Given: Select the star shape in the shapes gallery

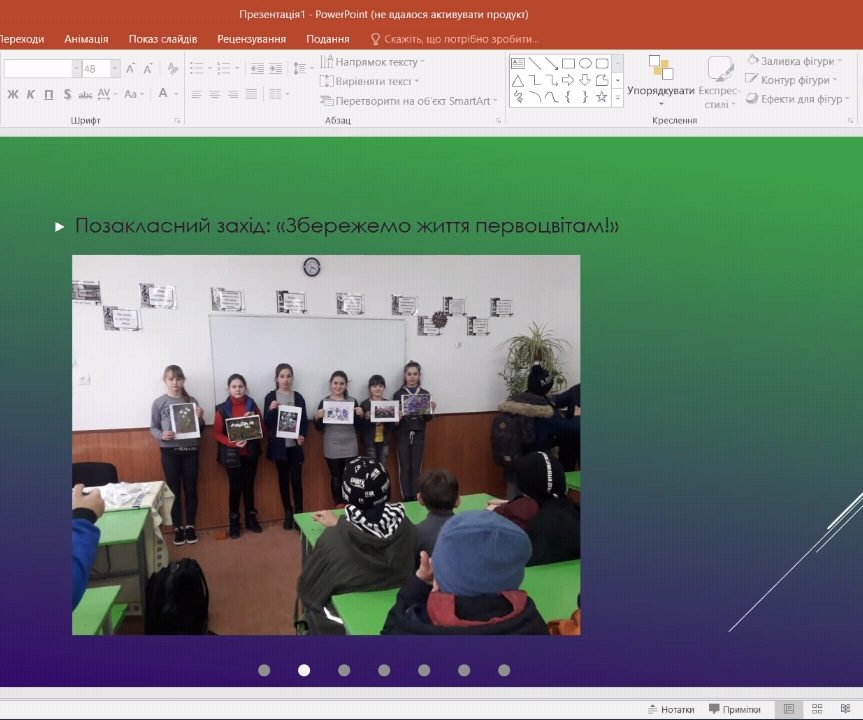Looking at the screenshot, I should click(x=602, y=98).
